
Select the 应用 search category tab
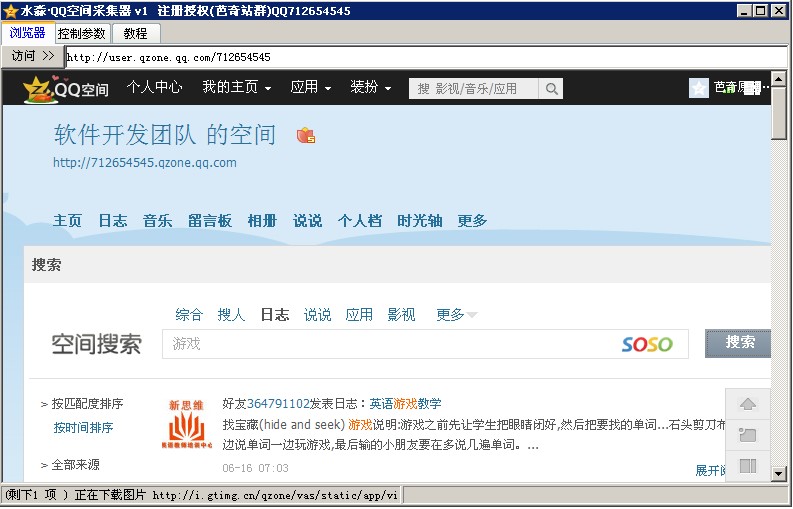pos(359,315)
